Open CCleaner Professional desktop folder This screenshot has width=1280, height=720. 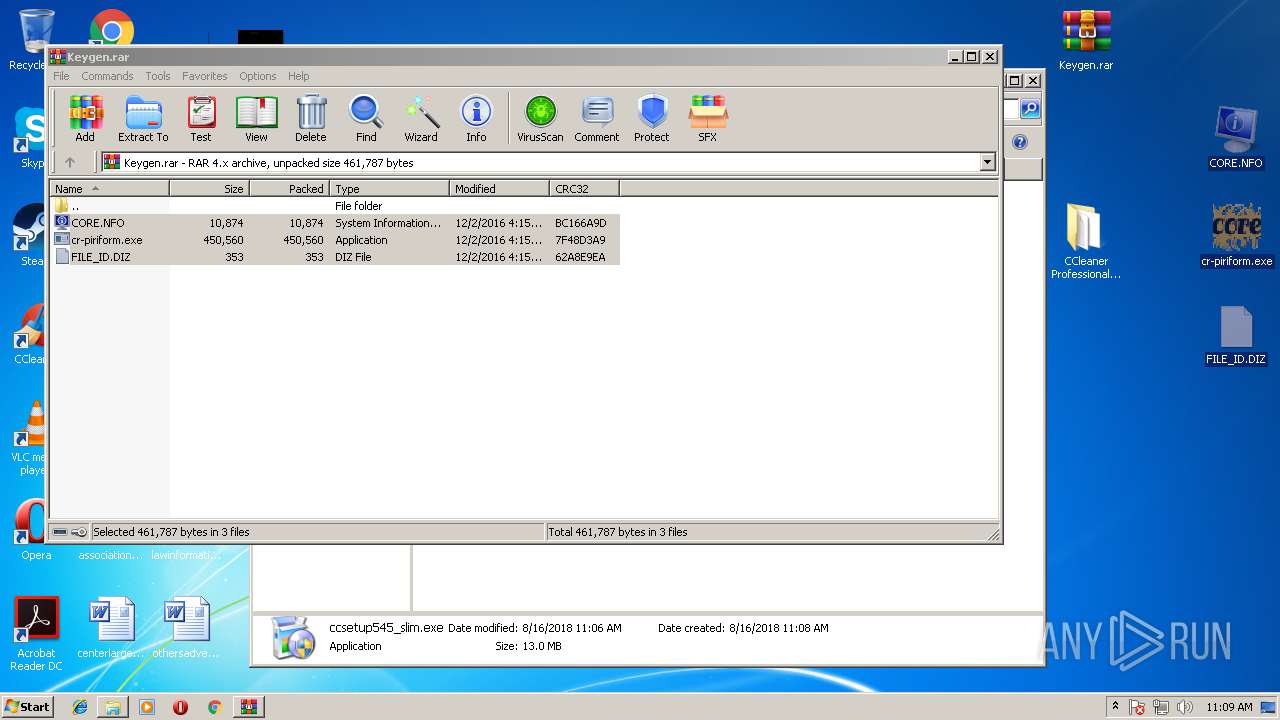1086,241
